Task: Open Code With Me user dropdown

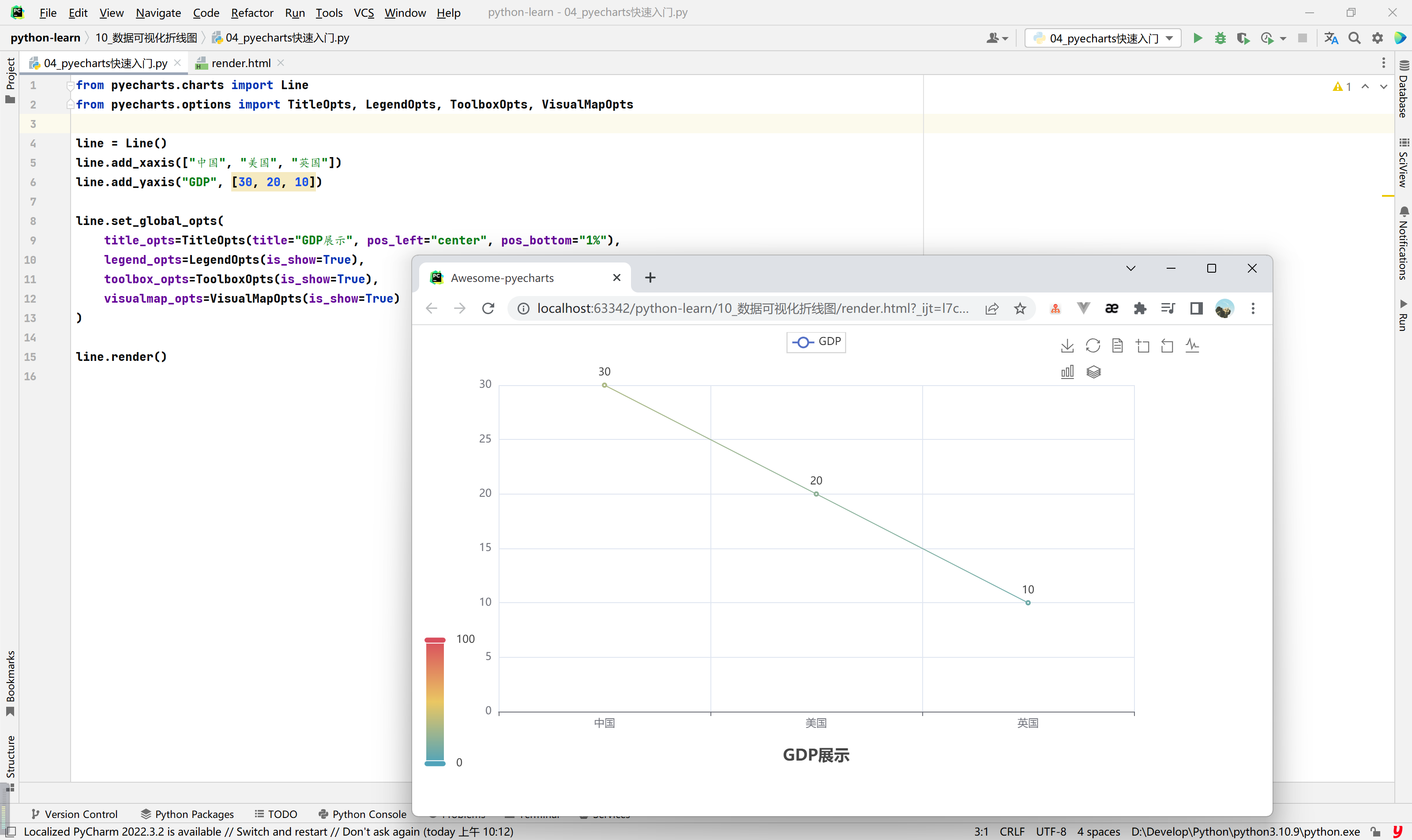Action: (997, 38)
